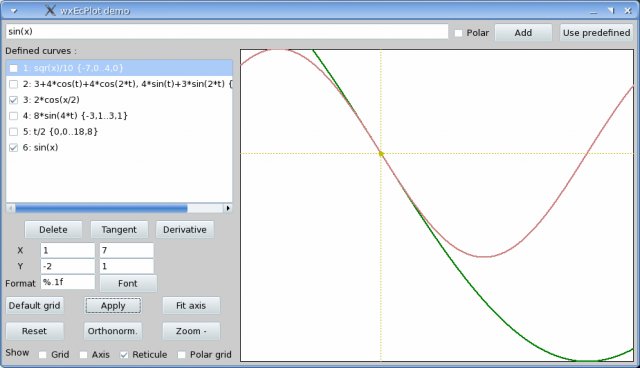
Task: Click the Fit axis button
Action: click(x=191, y=306)
